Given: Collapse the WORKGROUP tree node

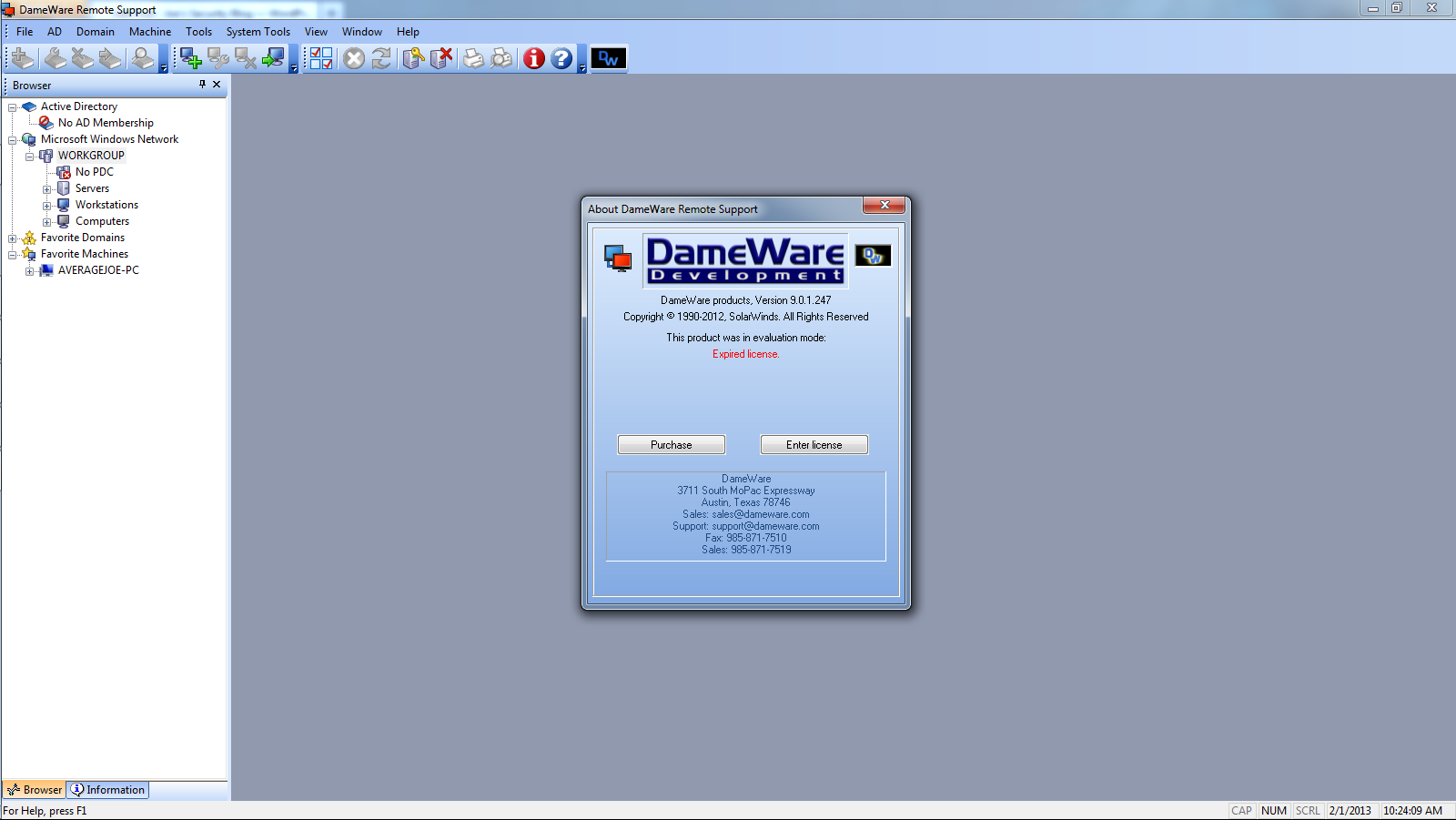Looking at the screenshot, I should pos(30,157).
